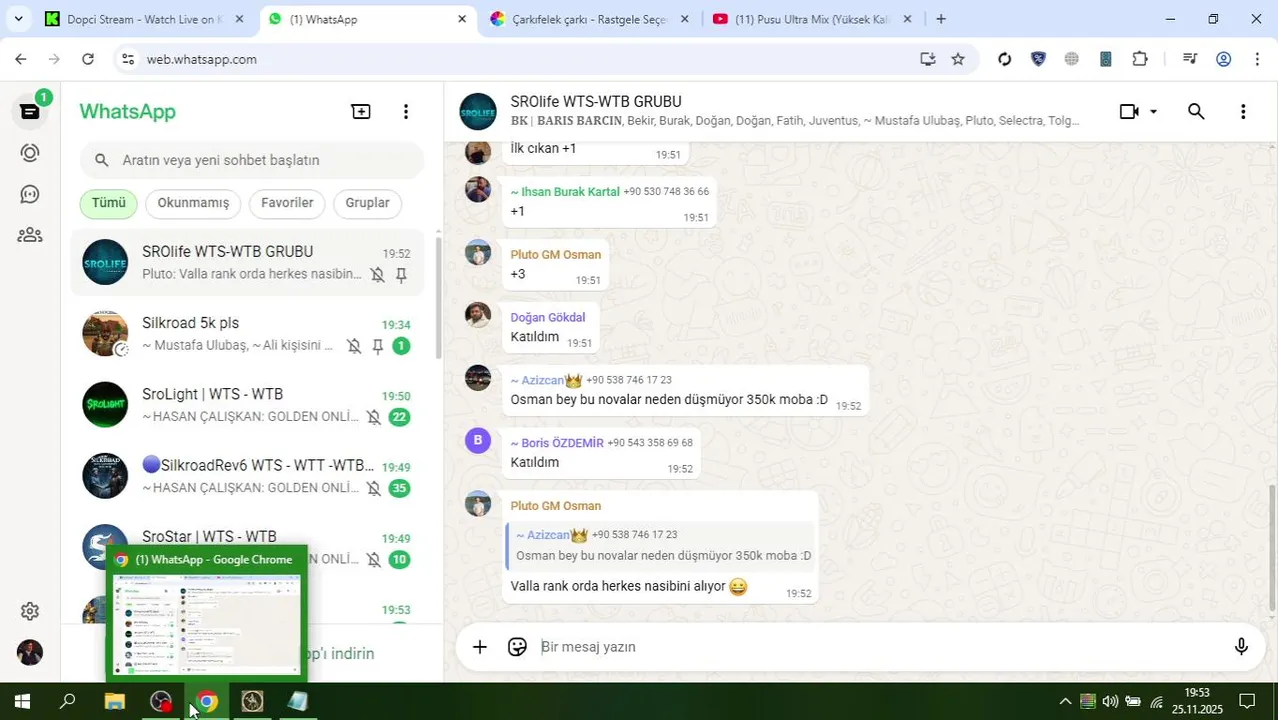The image size is (1278, 720).
Task: Click sender name Ihsan Burak Kartal
Action: tap(565, 191)
